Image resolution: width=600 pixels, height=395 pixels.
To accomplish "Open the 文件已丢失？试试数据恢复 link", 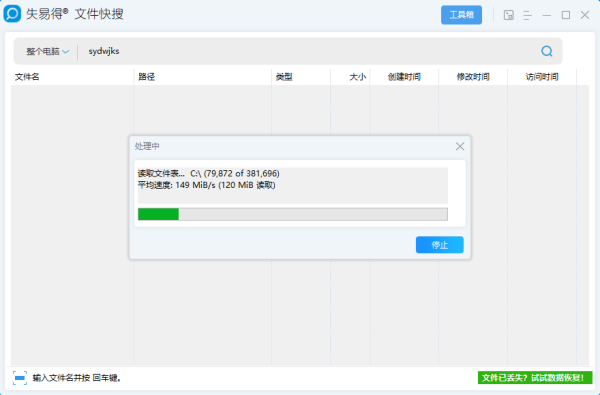I will 535,378.
